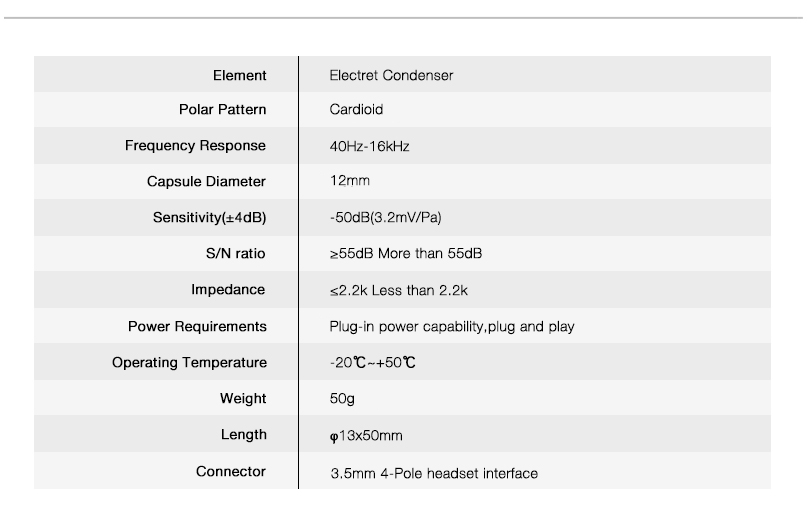Select the Cardioid value
This screenshot has width=811, height=516.
356,110
